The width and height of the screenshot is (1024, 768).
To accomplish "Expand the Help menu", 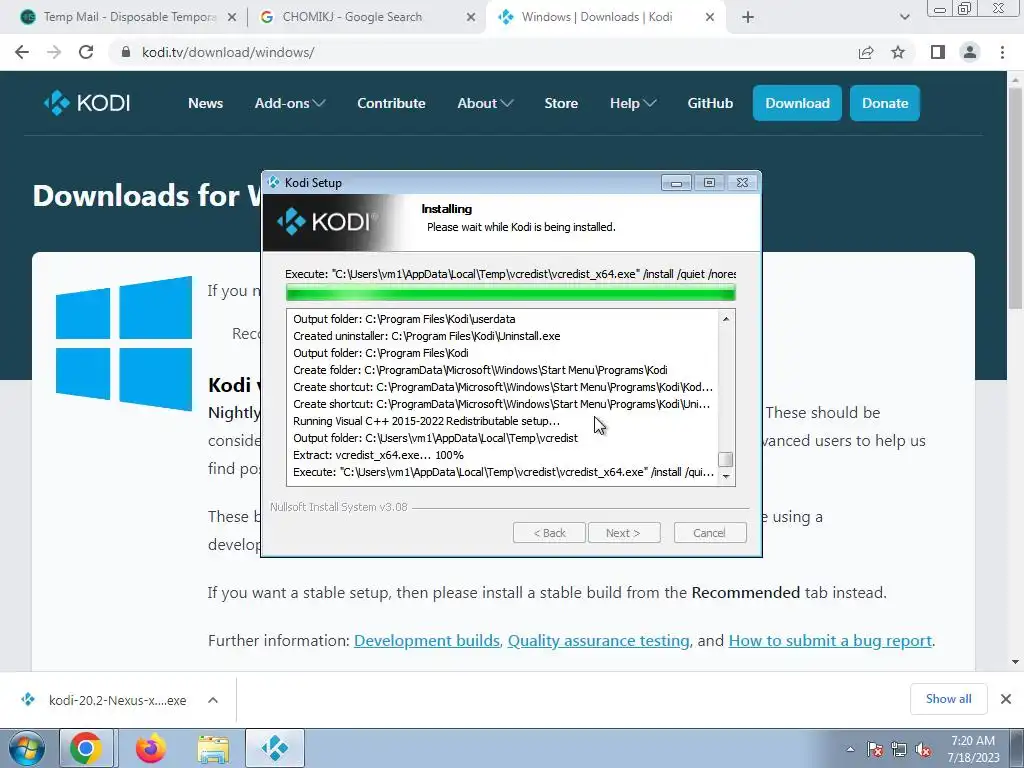I will (632, 103).
